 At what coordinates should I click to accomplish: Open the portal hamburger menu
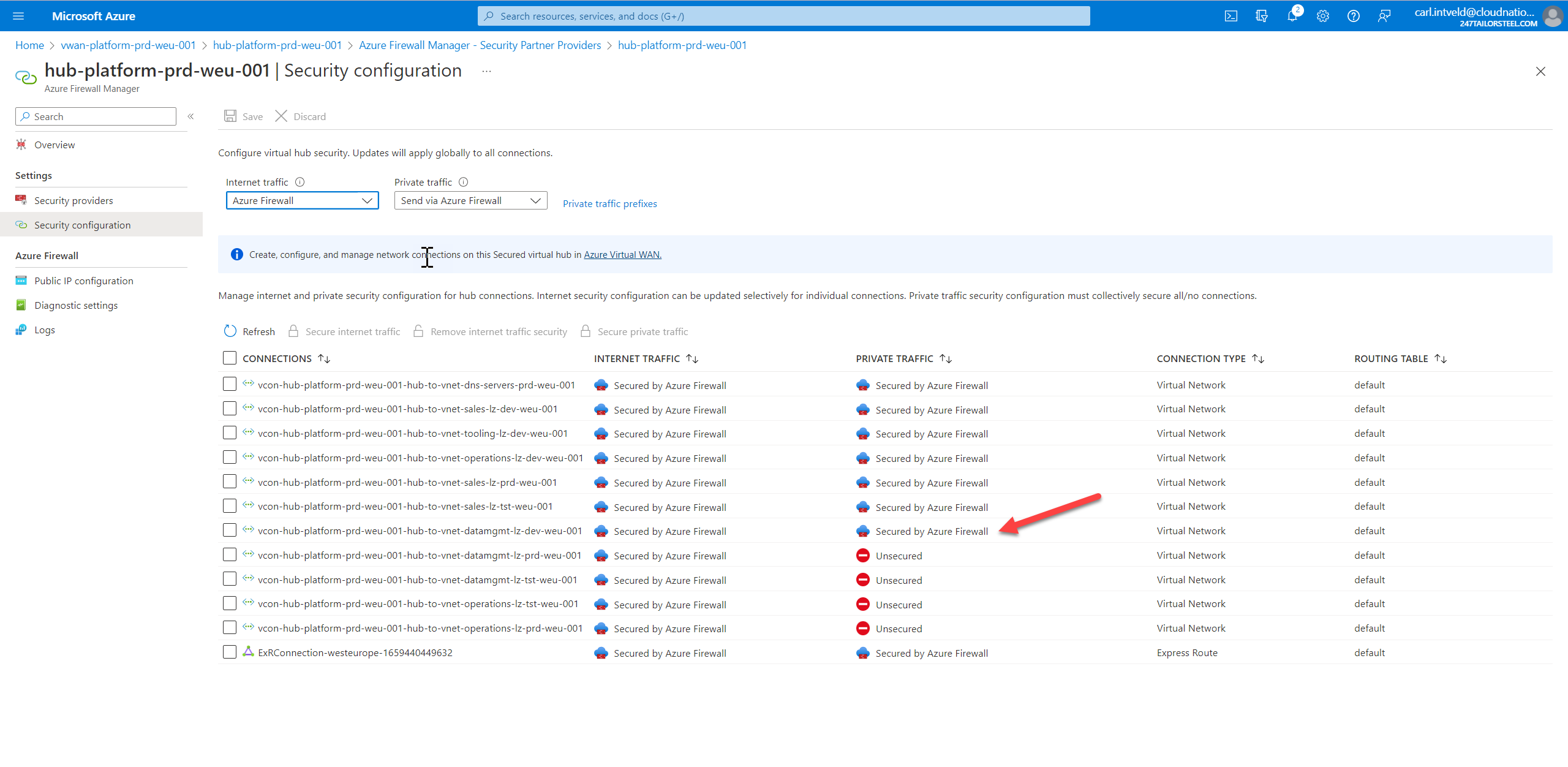(18, 16)
